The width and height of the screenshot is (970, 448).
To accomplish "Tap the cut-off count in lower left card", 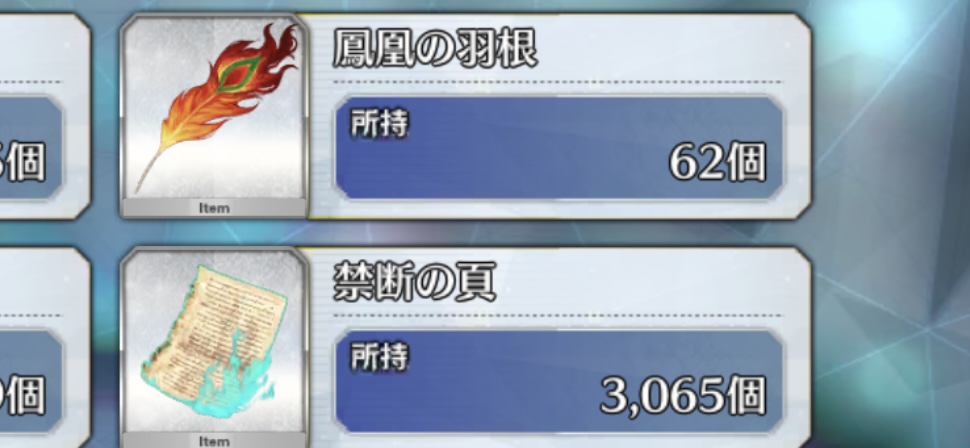I will tap(23, 396).
